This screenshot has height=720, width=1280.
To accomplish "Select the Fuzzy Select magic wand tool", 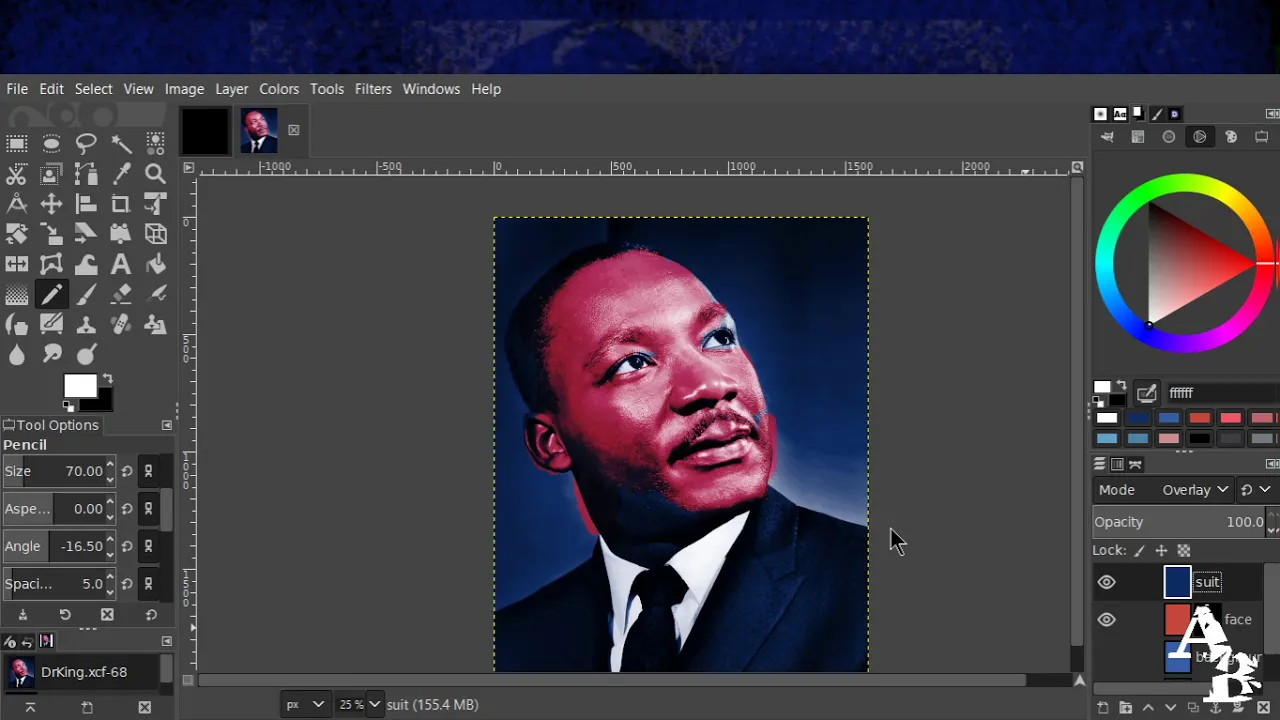I will pyautogui.click(x=121, y=144).
